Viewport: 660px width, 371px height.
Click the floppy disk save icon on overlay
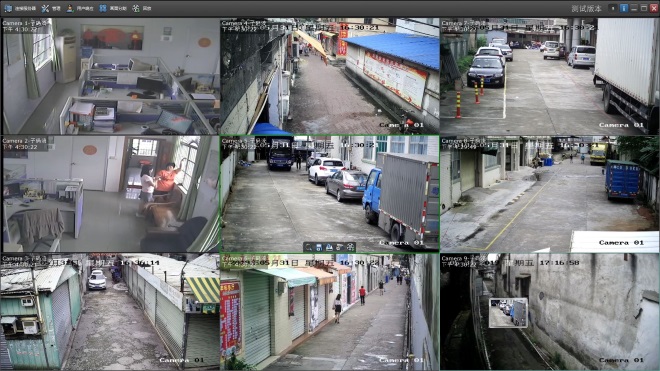[x=319, y=248]
